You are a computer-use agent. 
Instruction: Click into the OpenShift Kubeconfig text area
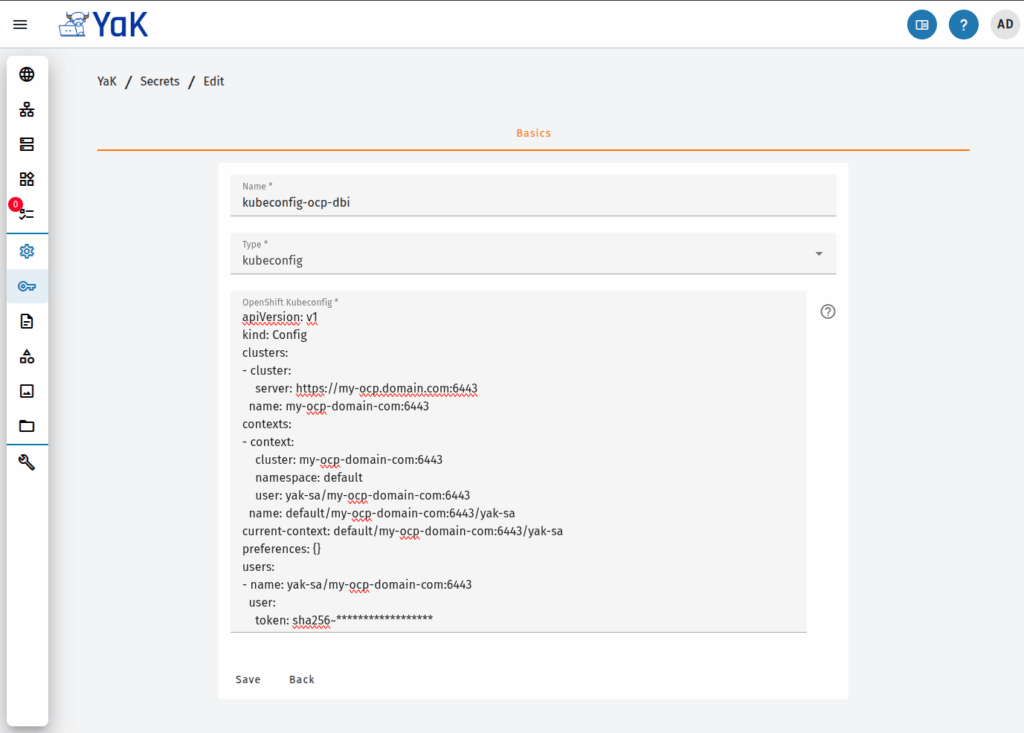click(519, 462)
